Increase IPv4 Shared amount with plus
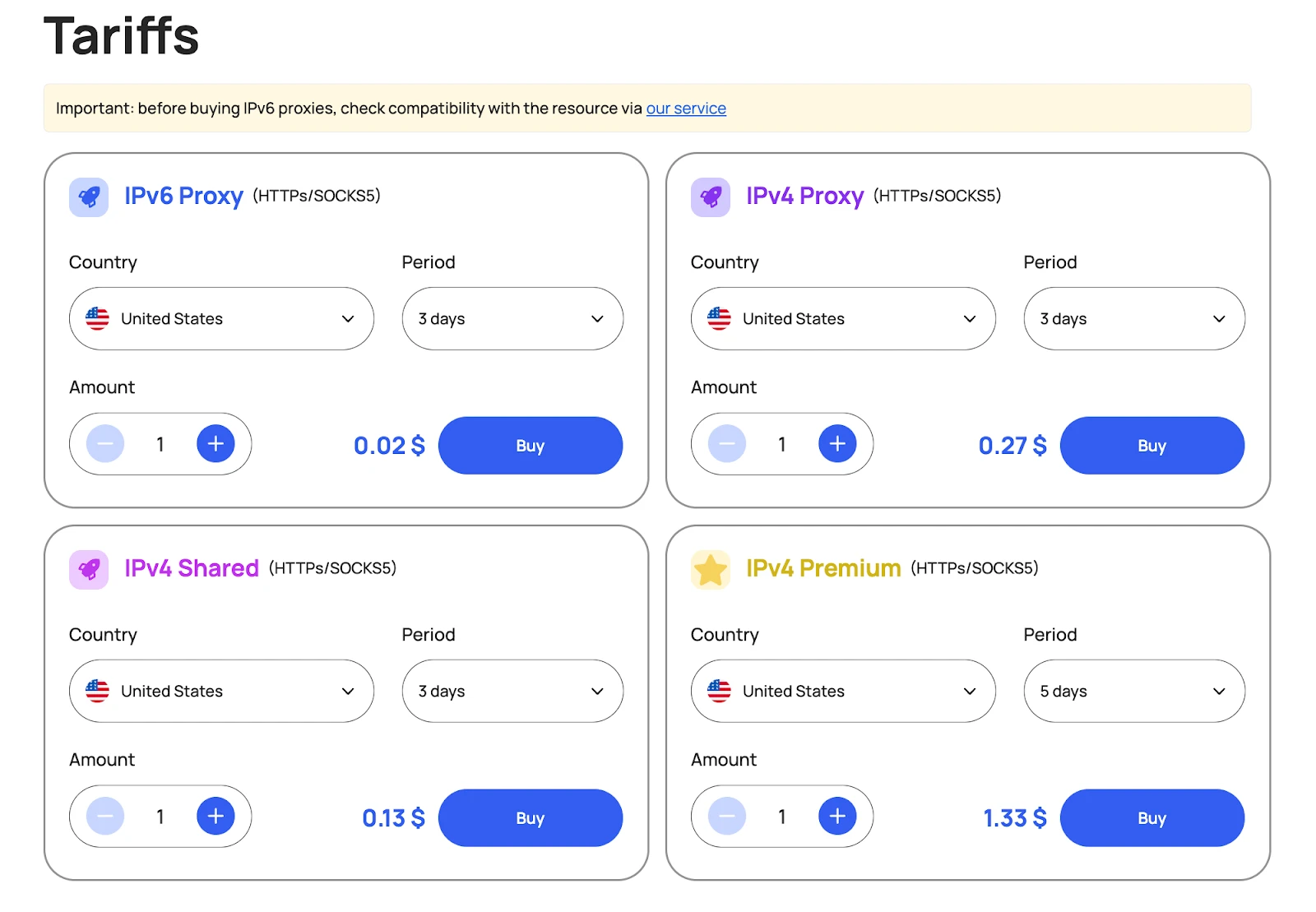 pyautogui.click(x=215, y=817)
